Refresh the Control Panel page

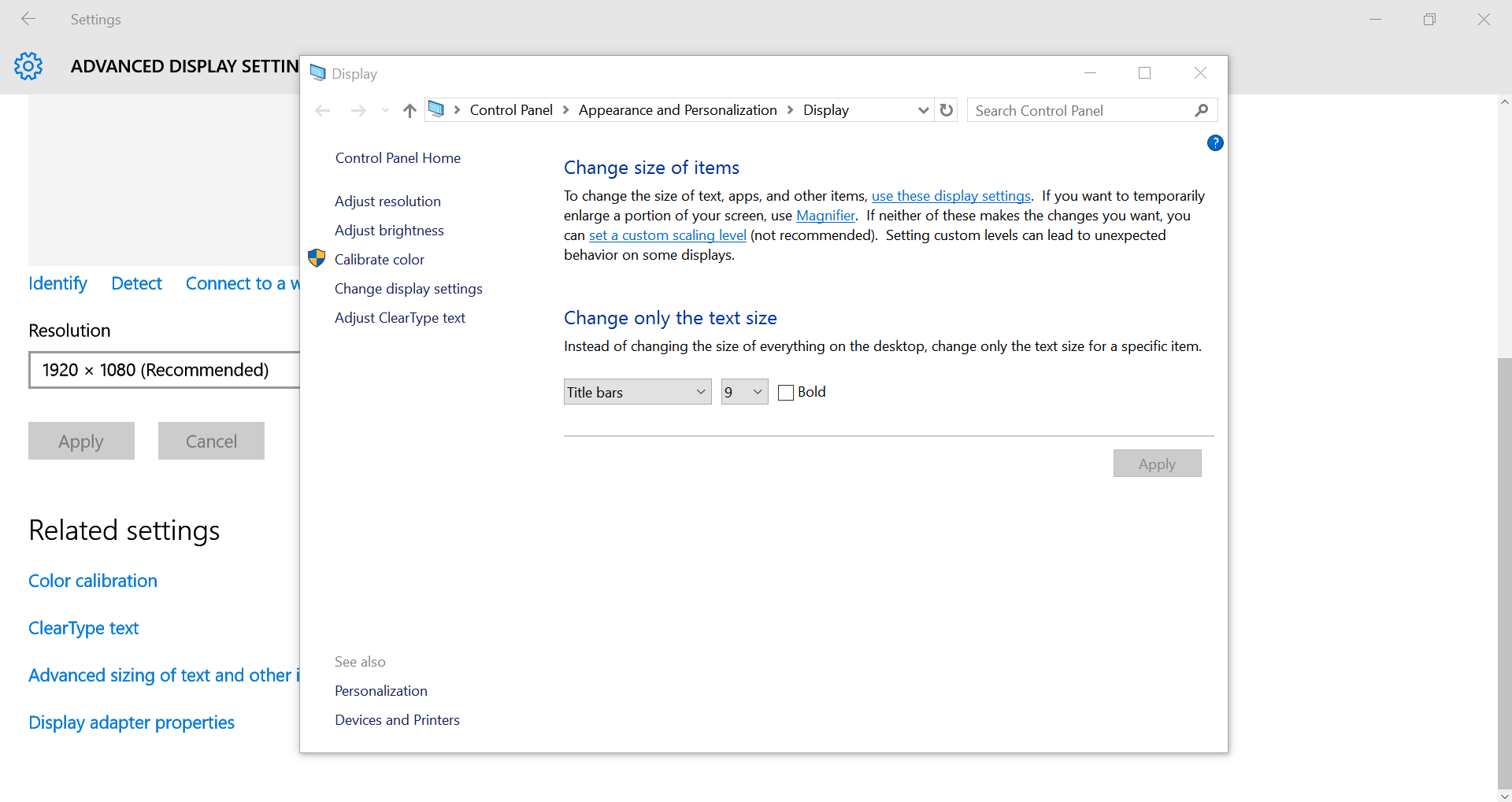point(947,110)
